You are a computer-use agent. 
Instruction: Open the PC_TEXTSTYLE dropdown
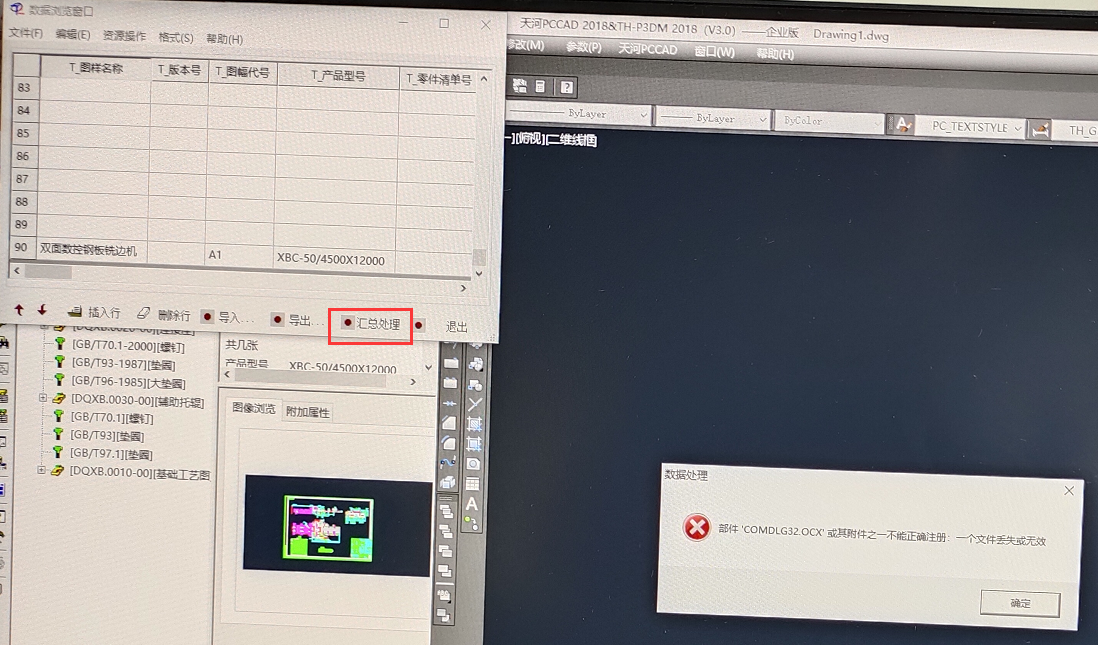[1017, 128]
